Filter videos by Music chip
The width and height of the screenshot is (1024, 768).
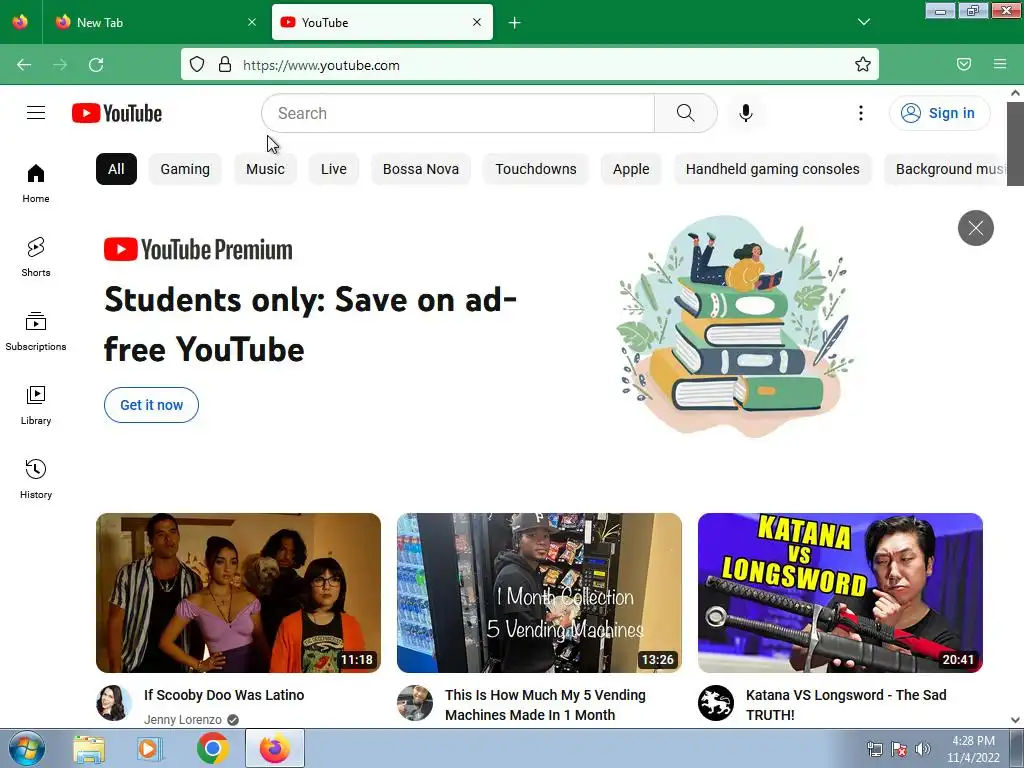pyautogui.click(x=265, y=169)
